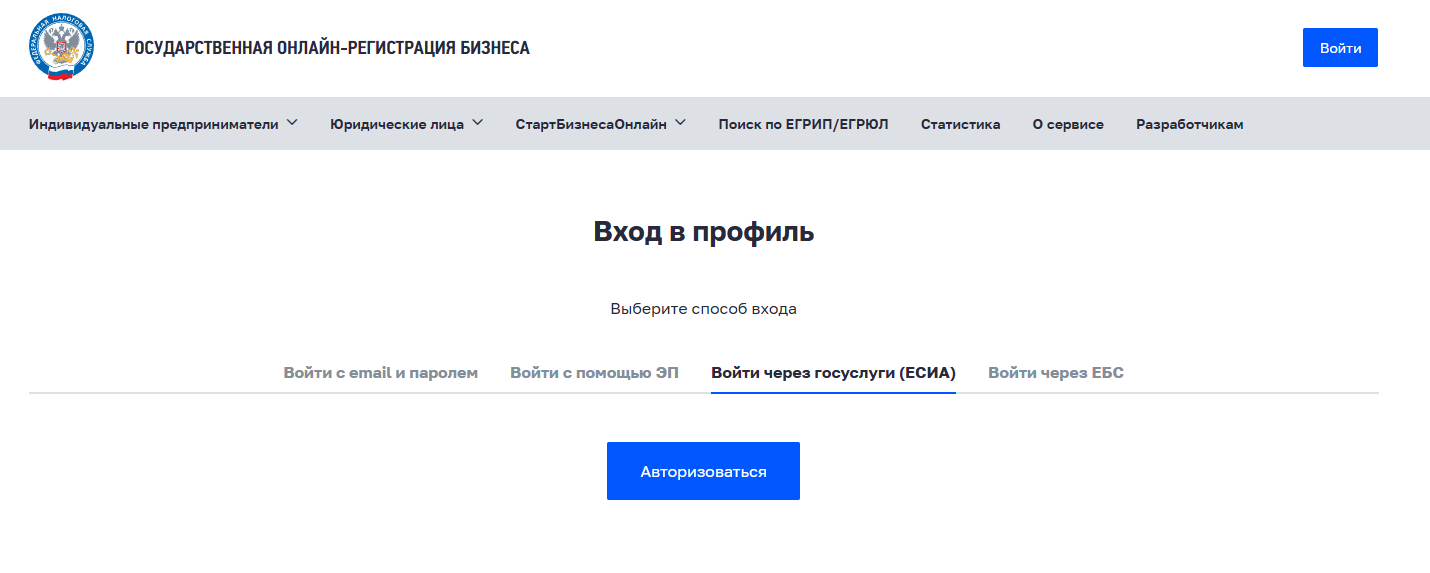Viewport: 1430px width, 573px height.
Task: Click the Авторизоваться button
Action: [703, 471]
